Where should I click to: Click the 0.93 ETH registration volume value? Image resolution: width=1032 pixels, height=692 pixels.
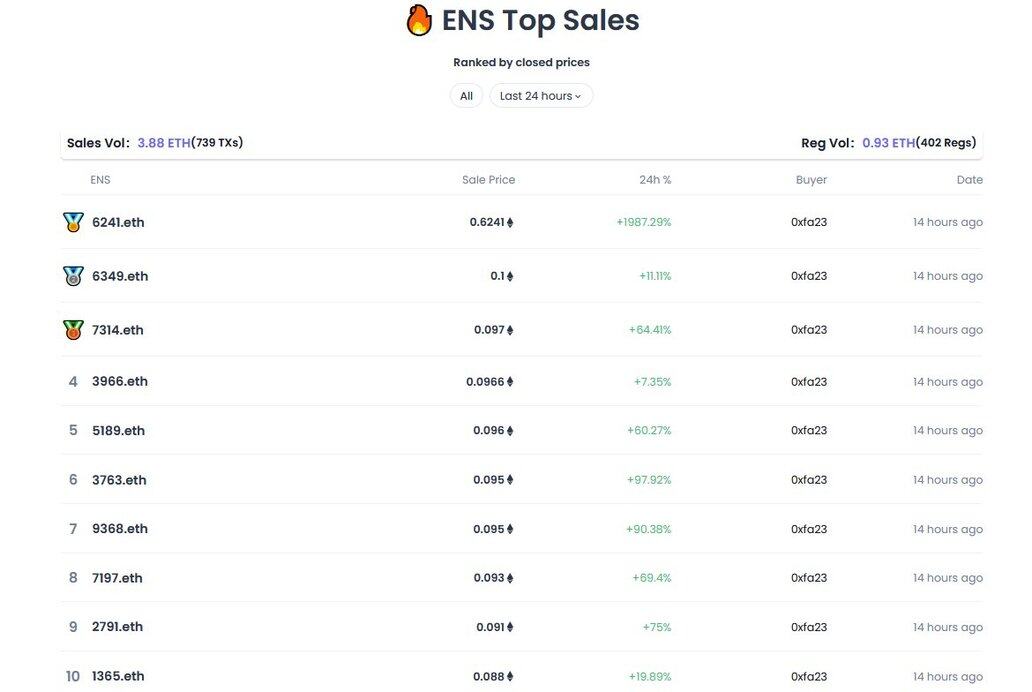coord(888,143)
